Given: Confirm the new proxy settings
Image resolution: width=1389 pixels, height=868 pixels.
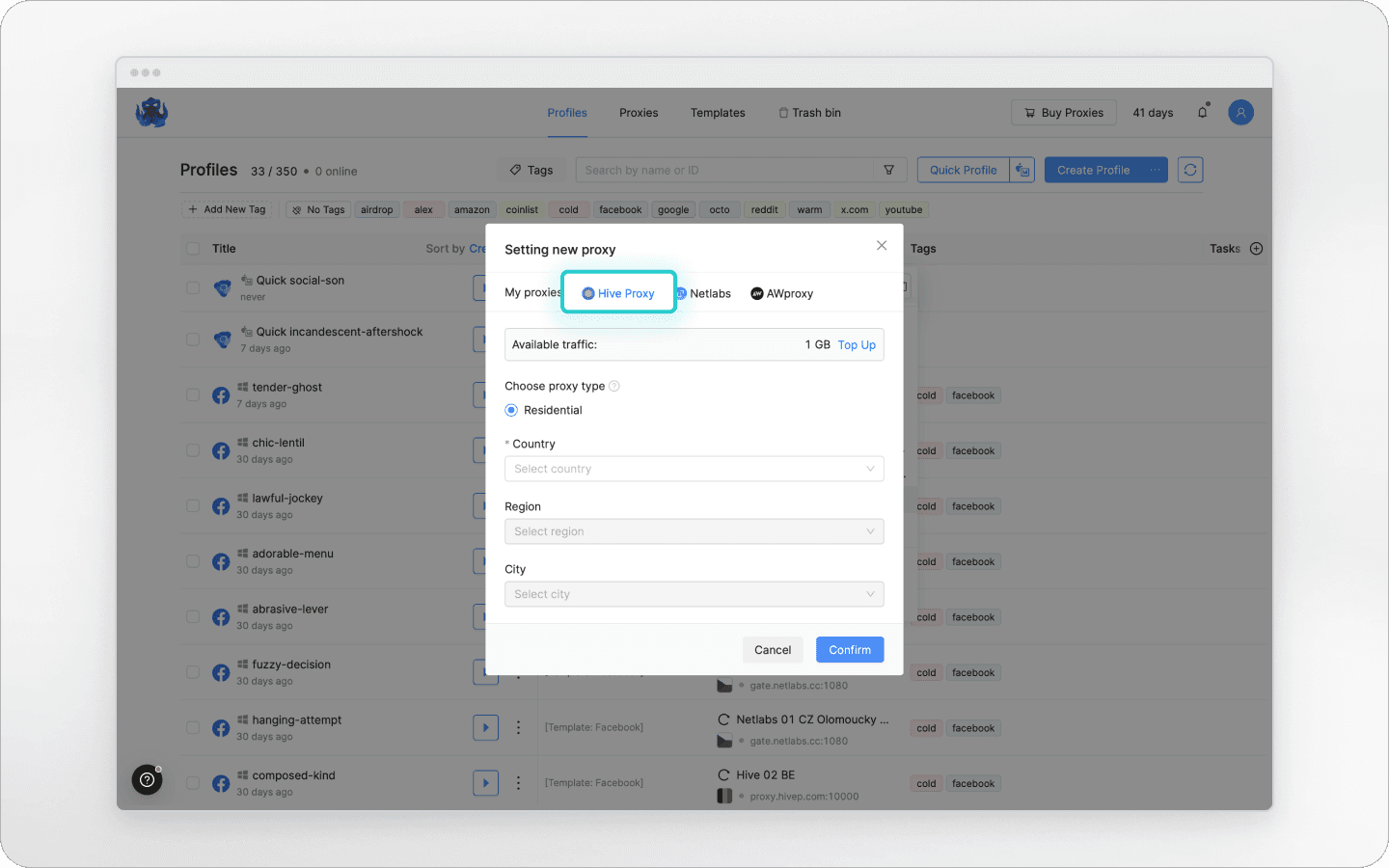Looking at the screenshot, I should (850, 650).
